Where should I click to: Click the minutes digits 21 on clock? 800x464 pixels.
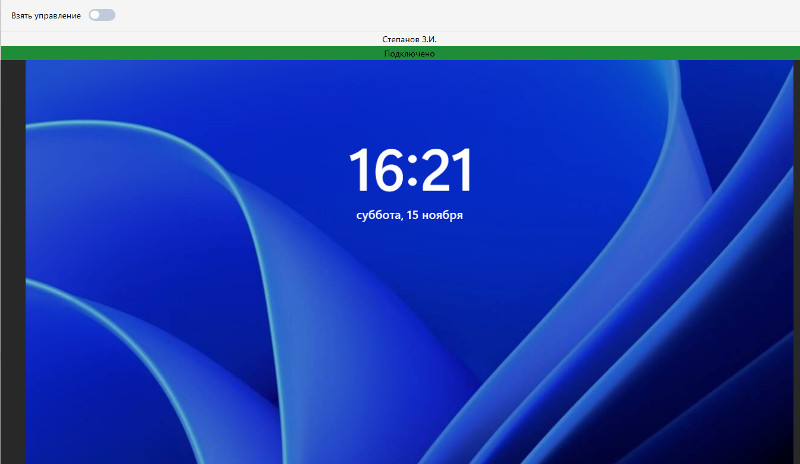tap(446, 171)
